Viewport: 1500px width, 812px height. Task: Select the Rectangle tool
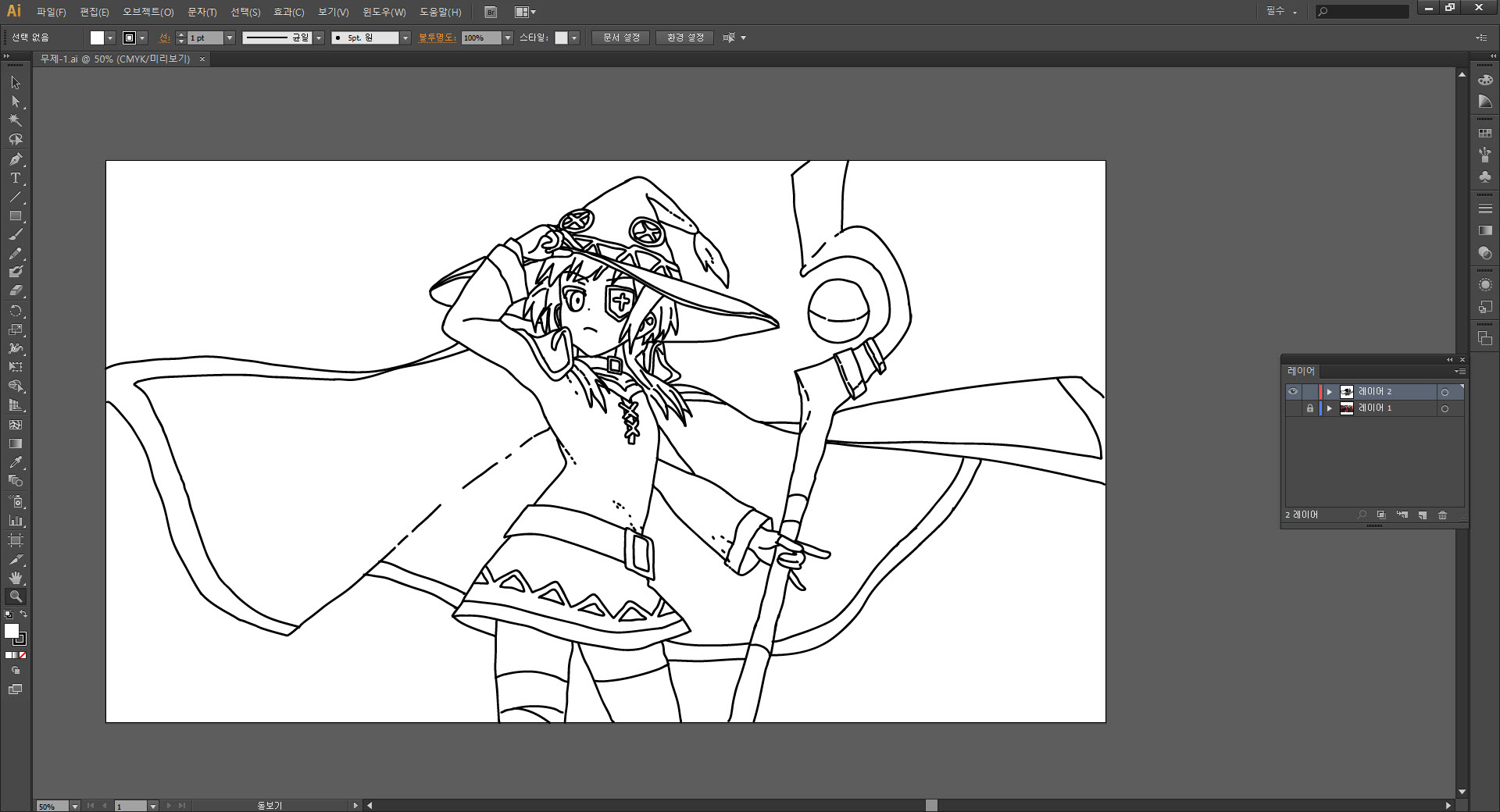coord(16,215)
